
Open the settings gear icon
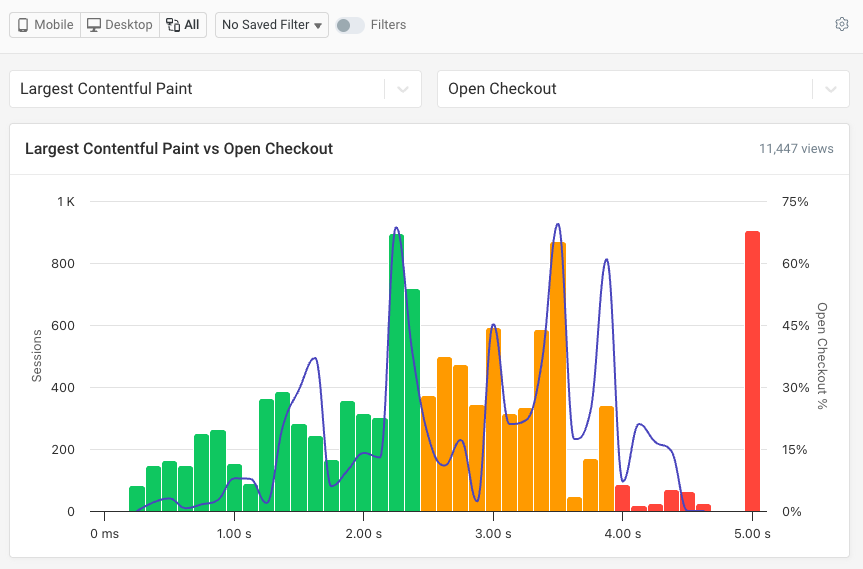(x=842, y=24)
